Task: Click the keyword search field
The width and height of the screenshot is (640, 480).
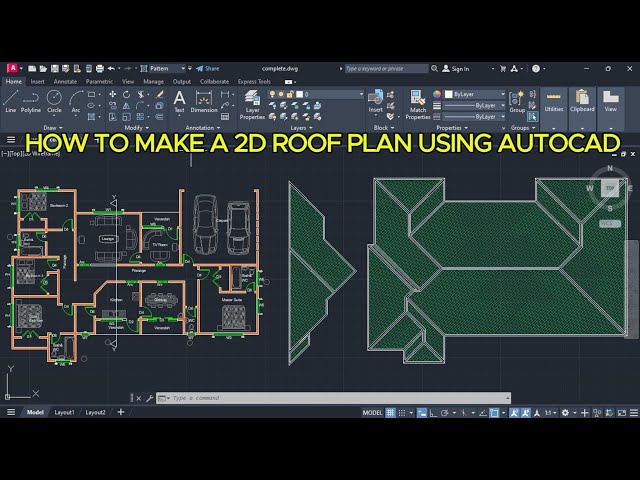Action: tap(386, 69)
